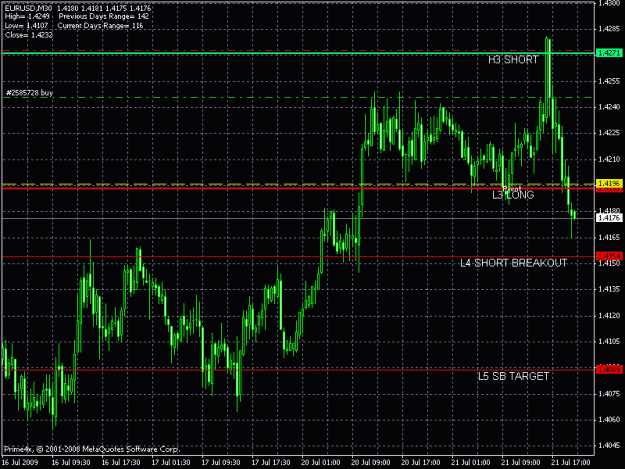This screenshot has width=625, height=469.
Task: Click the white 1.4176 current price tag
Action: (609, 218)
